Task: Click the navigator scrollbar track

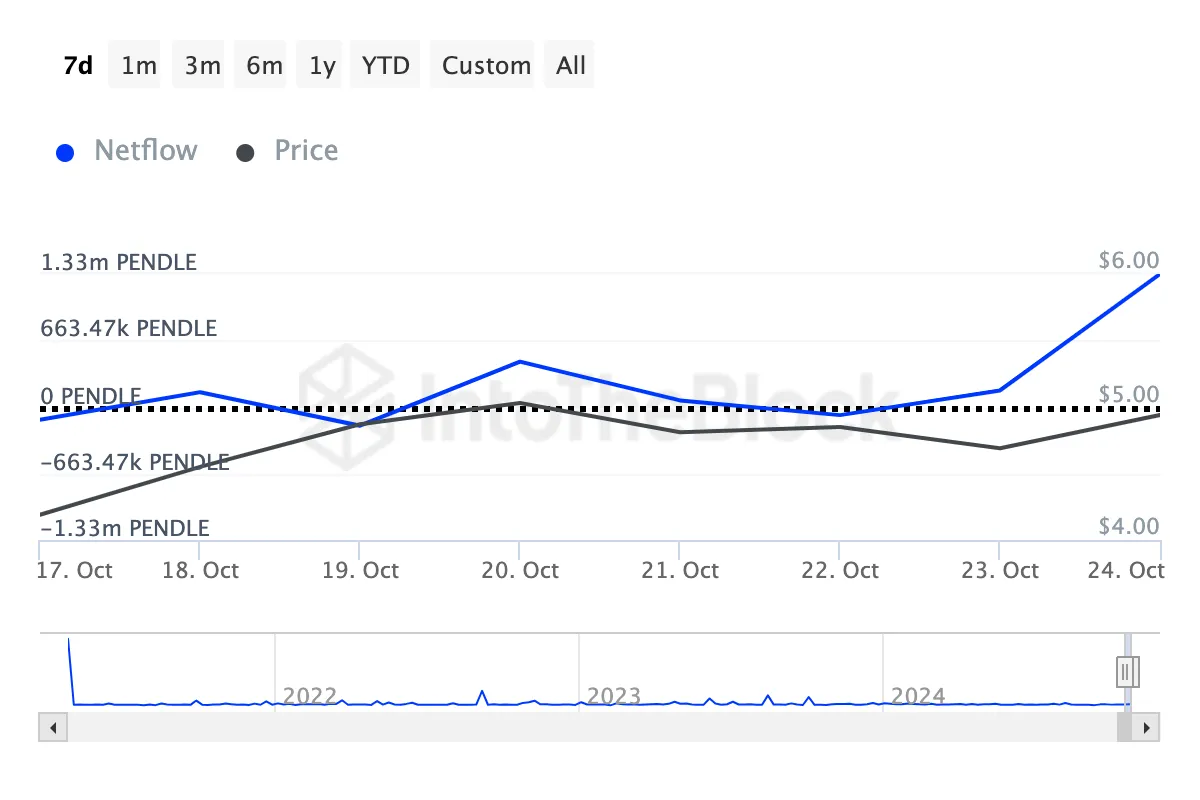Action: 600,727
